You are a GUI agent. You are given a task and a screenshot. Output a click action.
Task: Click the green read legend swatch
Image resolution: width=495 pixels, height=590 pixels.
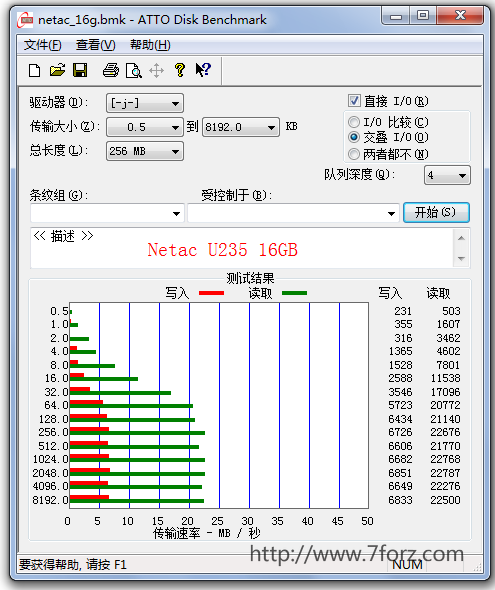(294, 293)
